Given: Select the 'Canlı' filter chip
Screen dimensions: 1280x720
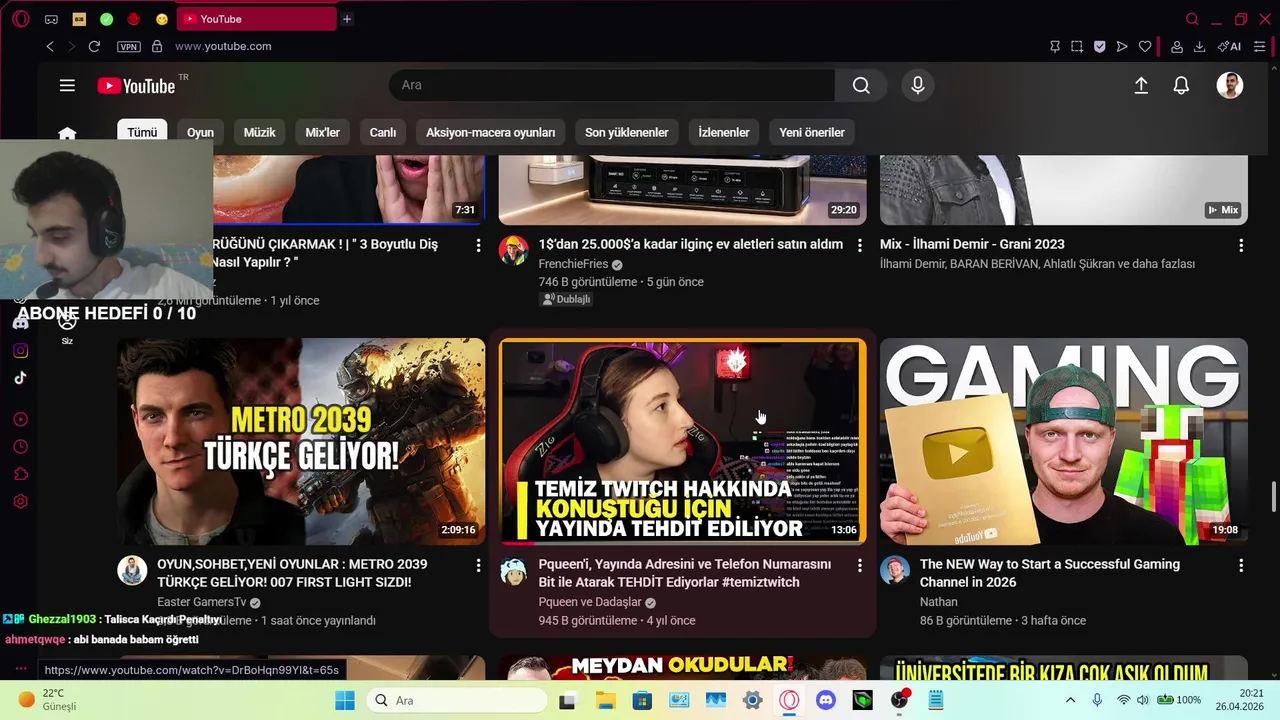Looking at the screenshot, I should point(383,132).
